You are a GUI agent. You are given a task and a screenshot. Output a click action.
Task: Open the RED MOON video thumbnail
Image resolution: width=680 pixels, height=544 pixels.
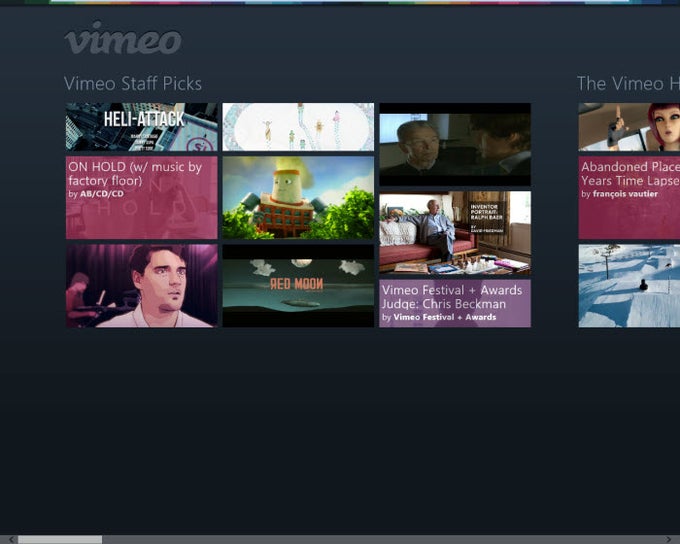298,286
